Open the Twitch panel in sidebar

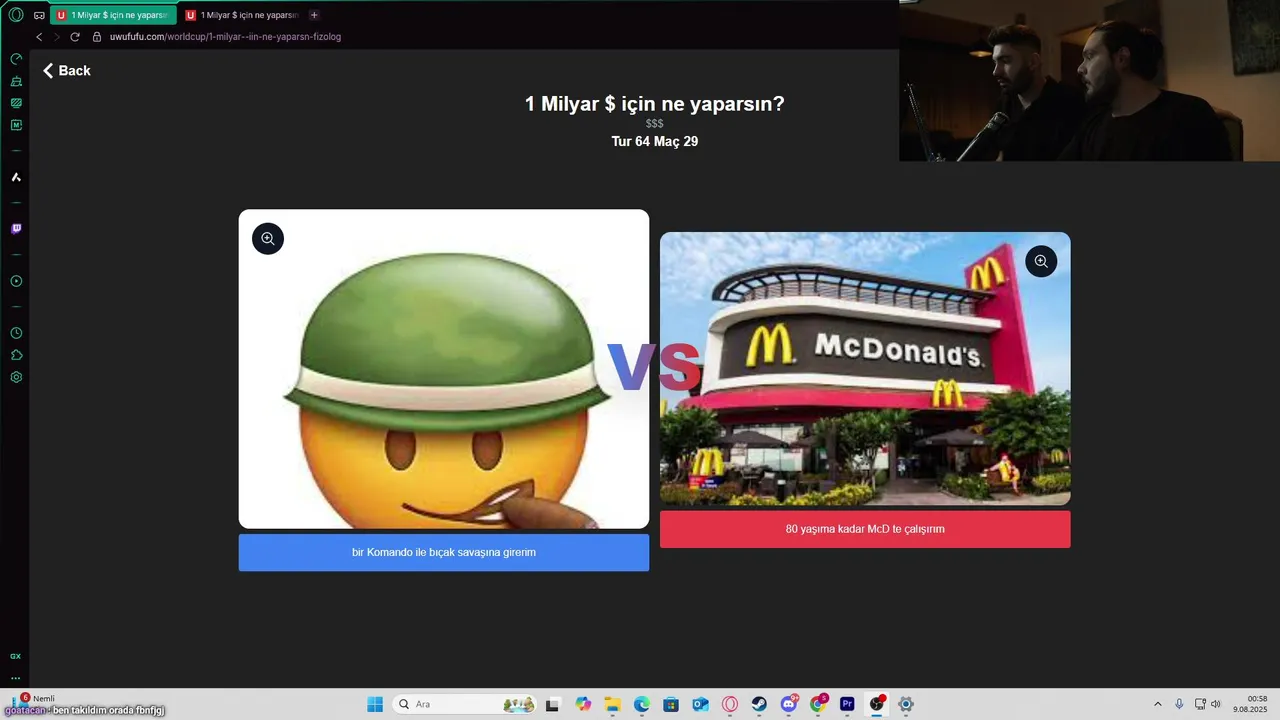tap(16, 229)
